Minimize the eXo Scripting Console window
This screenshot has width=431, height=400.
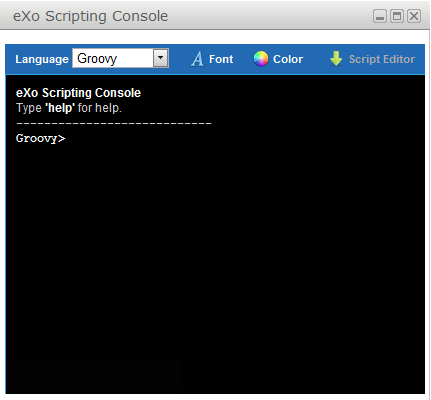(x=380, y=16)
